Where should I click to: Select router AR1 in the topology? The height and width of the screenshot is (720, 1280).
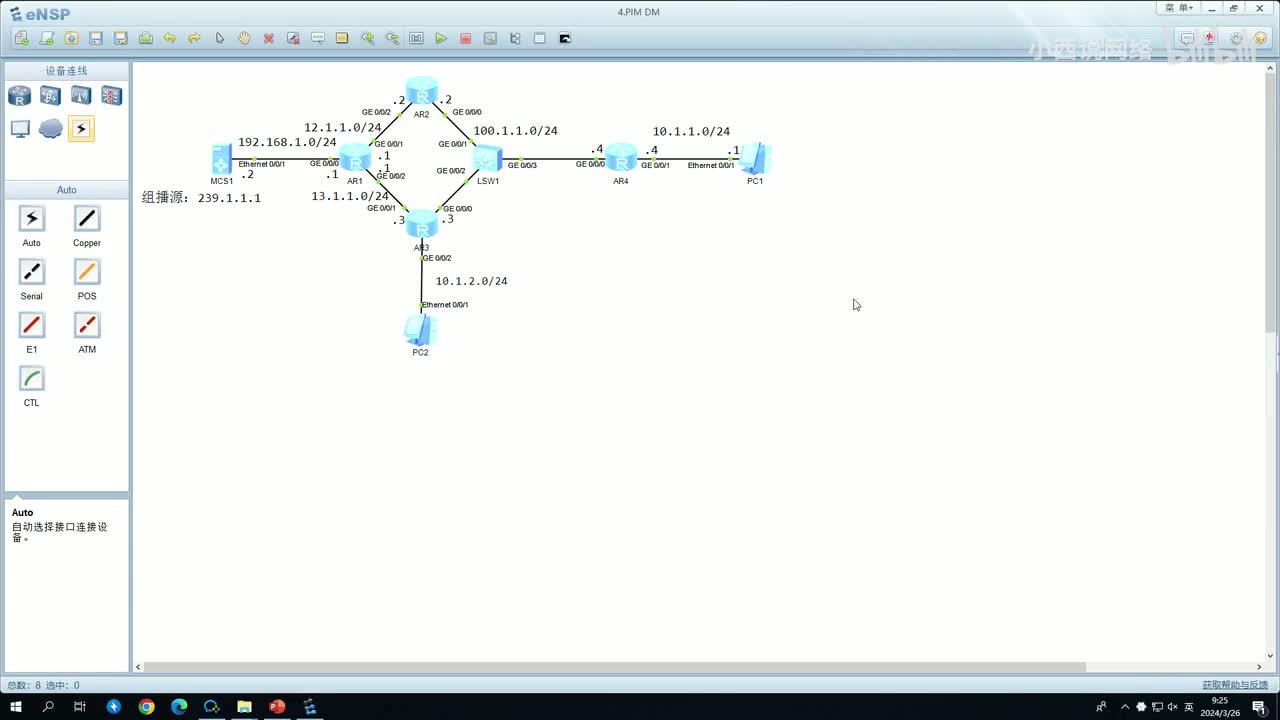[355, 159]
